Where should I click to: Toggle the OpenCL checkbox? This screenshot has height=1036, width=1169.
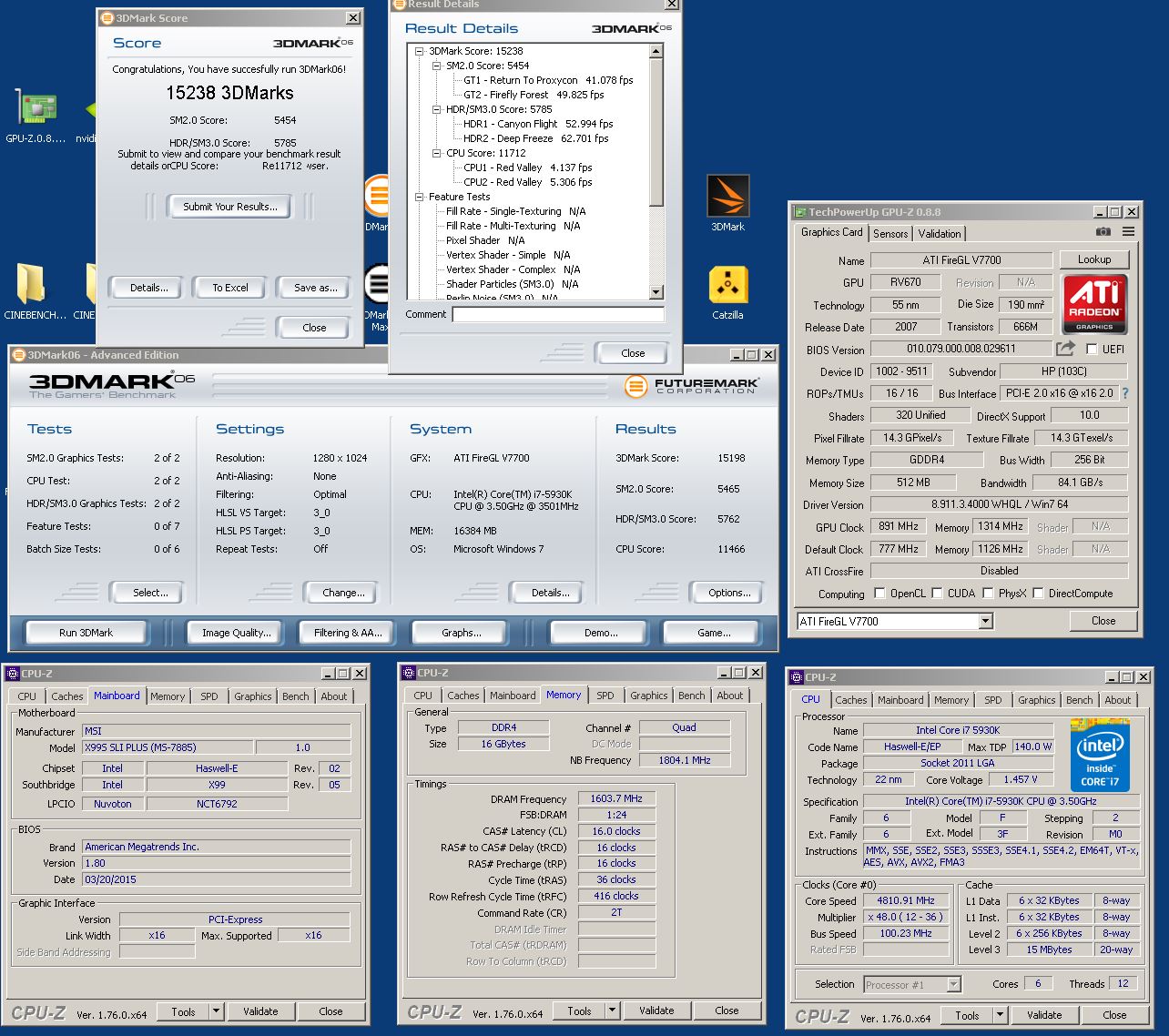click(879, 593)
